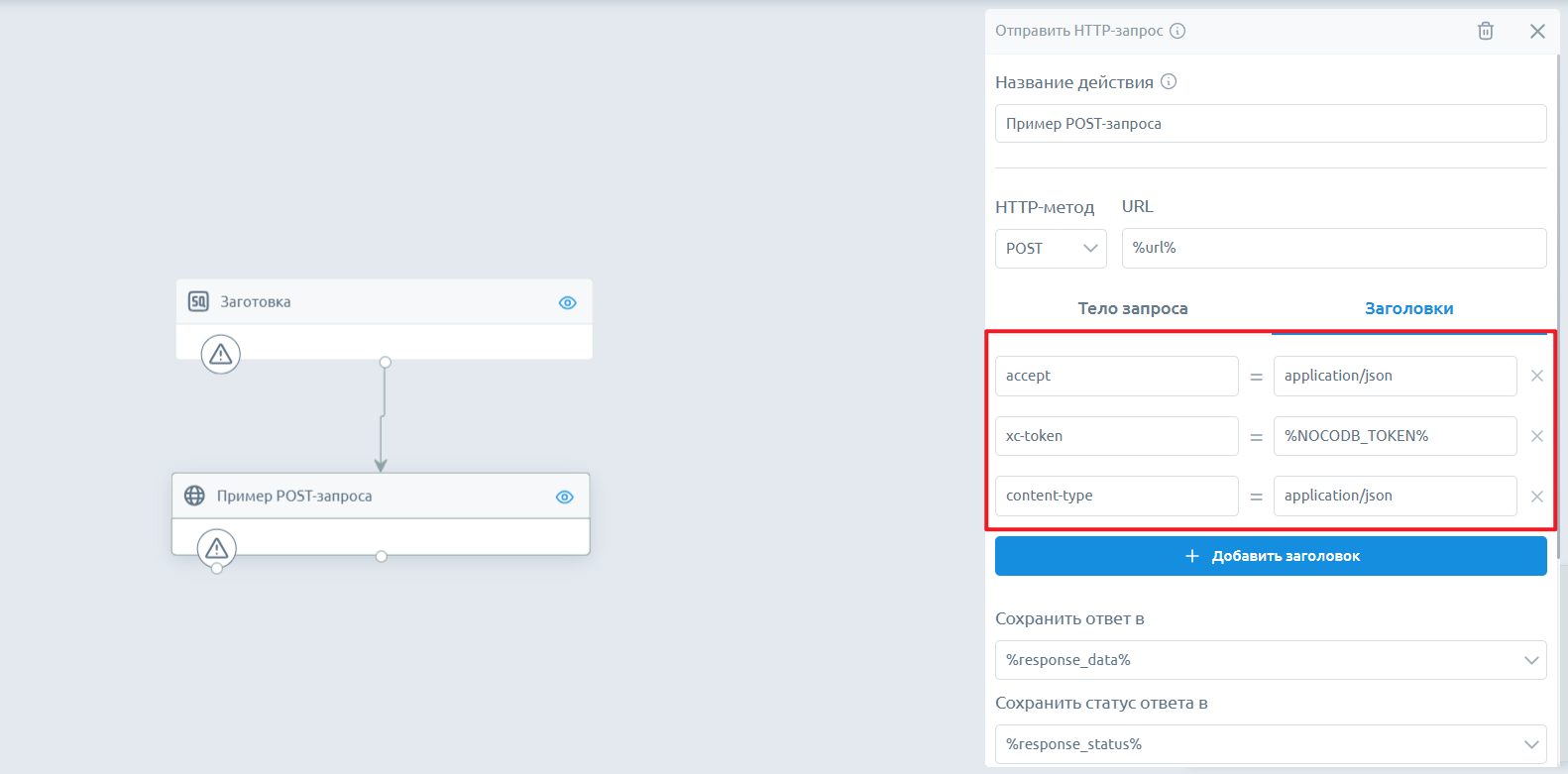
Task: Show info next to 'Отправить HTTP-запрос' title
Action: (x=1177, y=31)
